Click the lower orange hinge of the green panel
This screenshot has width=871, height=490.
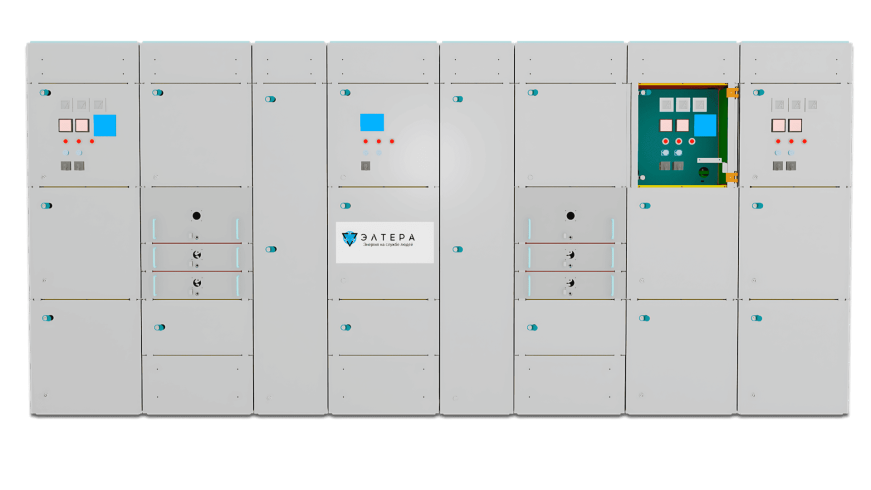732,177
